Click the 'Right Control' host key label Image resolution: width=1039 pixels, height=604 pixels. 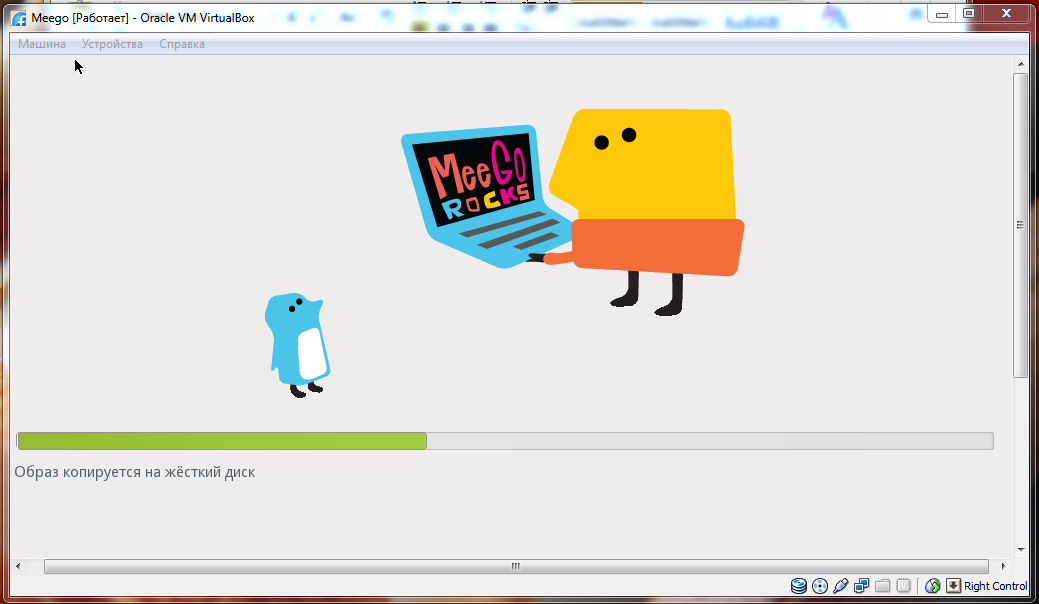[995, 586]
